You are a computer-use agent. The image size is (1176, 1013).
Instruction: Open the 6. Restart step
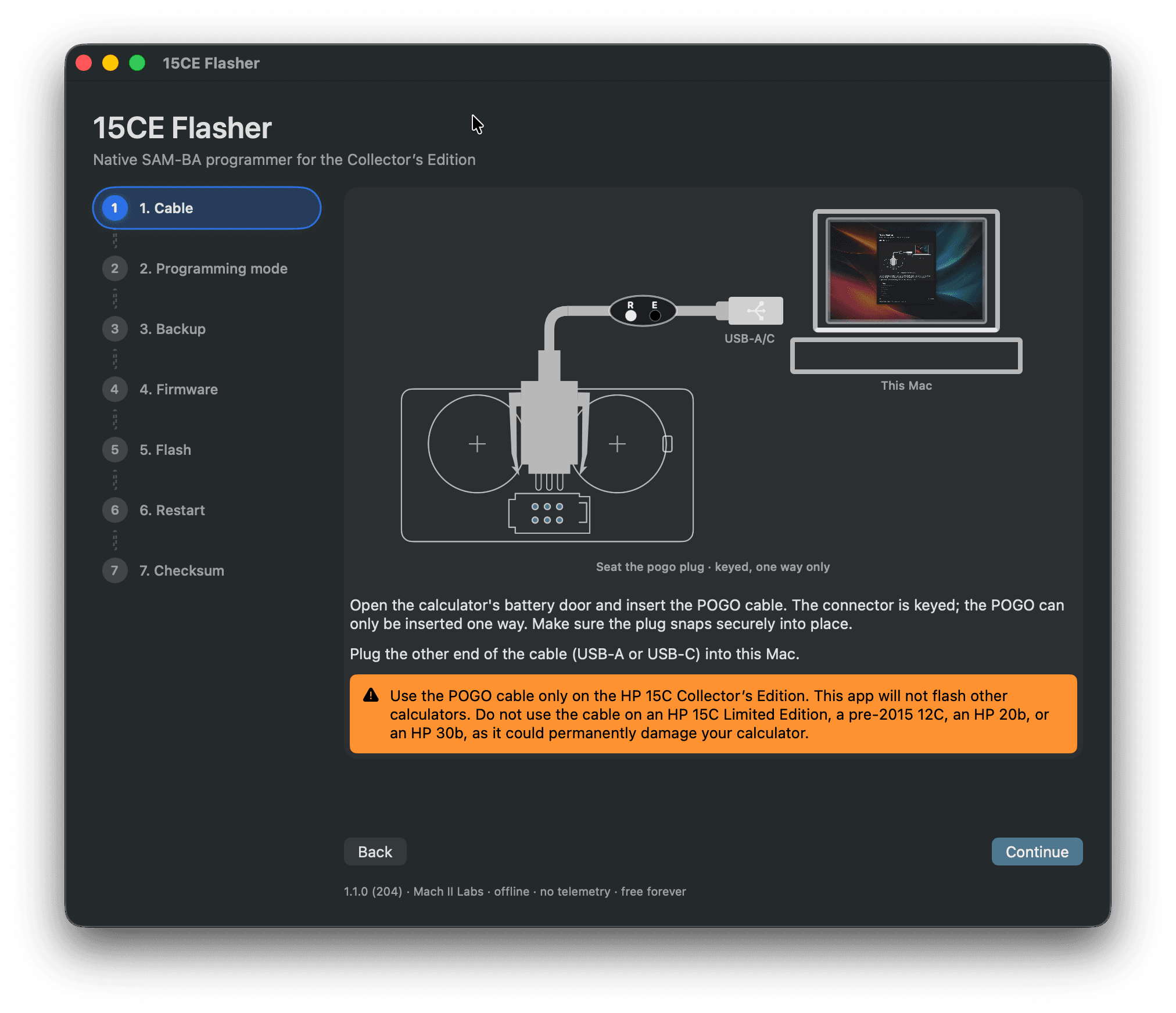click(154, 510)
